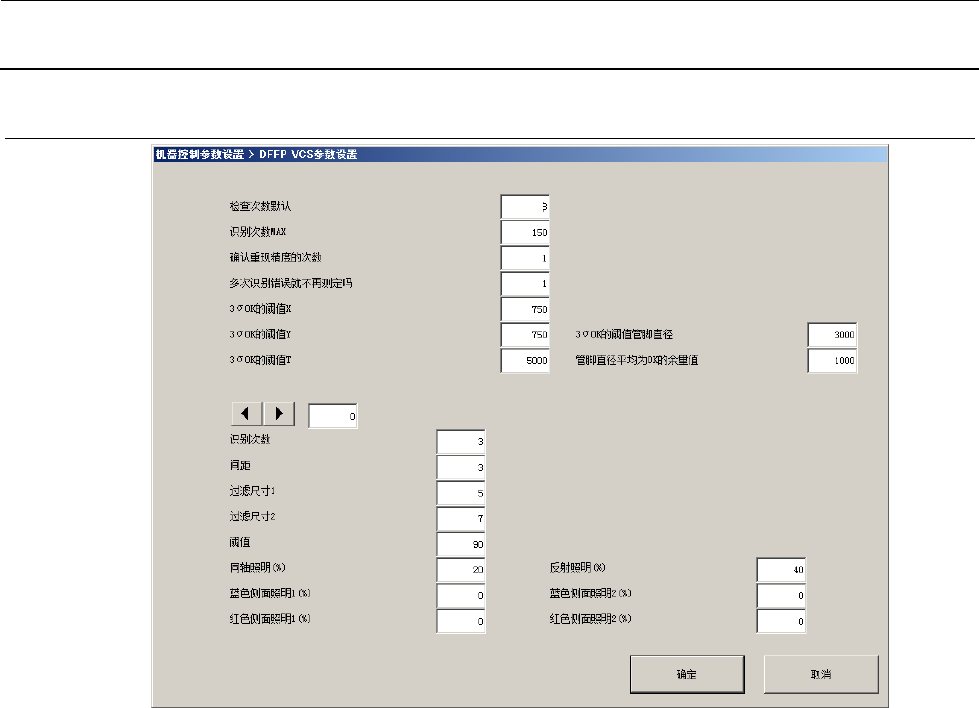Click the 阈值 field showing 90

tap(461, 544)
